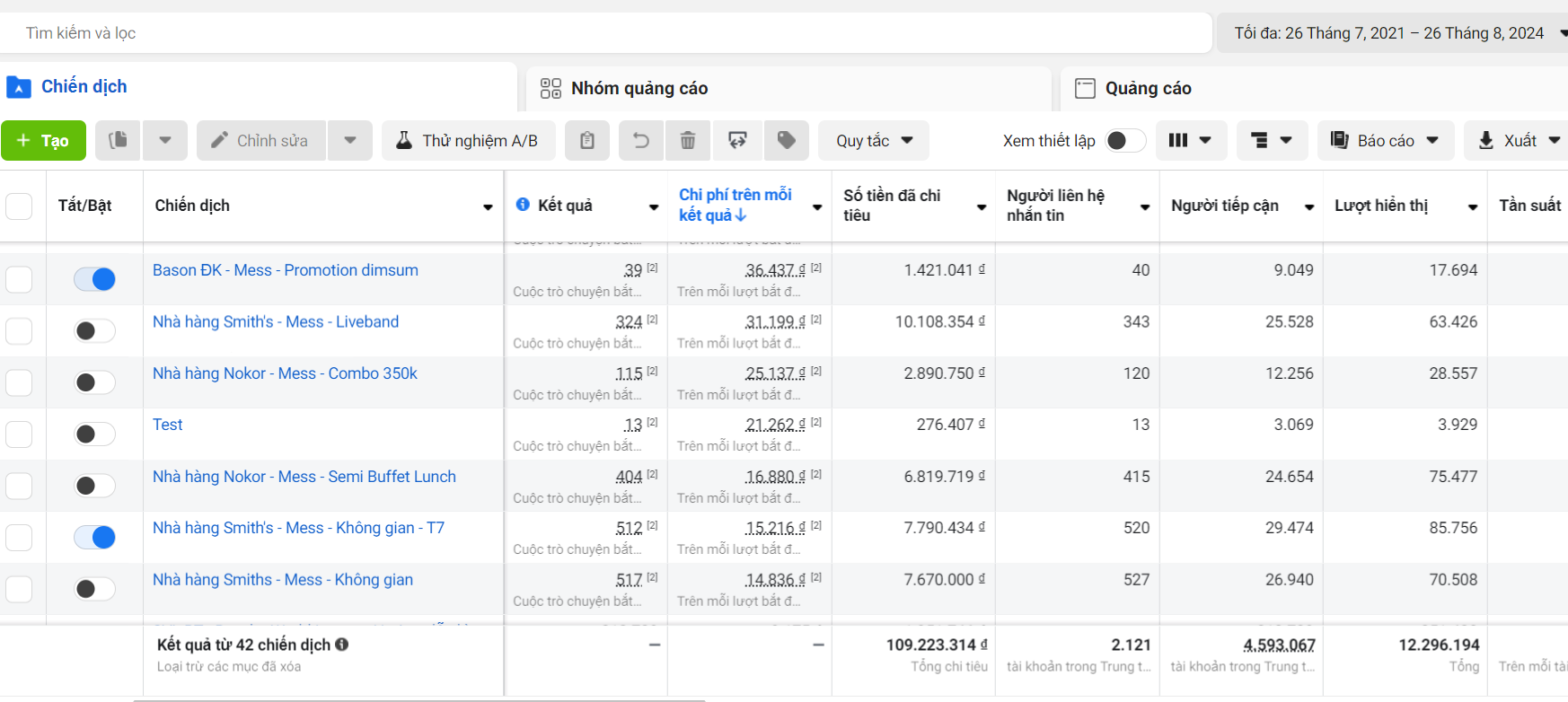Image resolution: width=1568 pixels, height=702 pixels.
Task: Turn off Bason ĐK Promotion dimsum campaign
Action: tap(94, 279)
